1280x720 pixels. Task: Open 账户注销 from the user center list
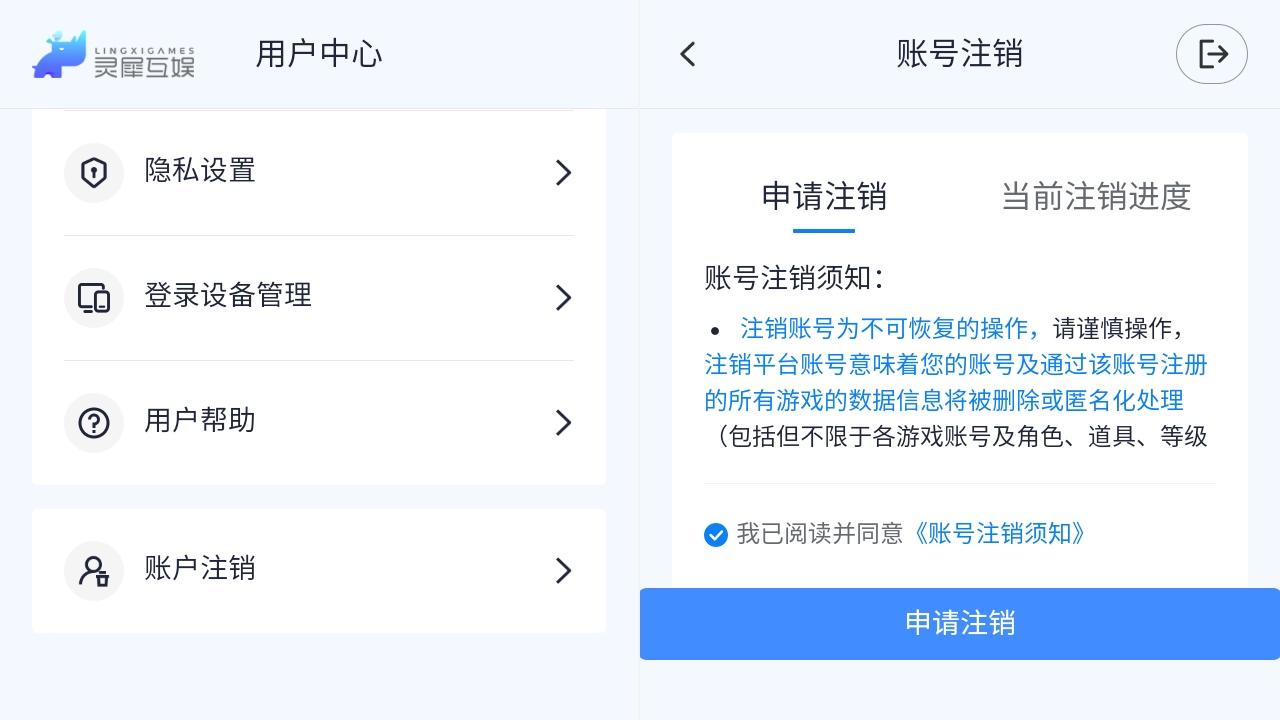click(199, 570)
